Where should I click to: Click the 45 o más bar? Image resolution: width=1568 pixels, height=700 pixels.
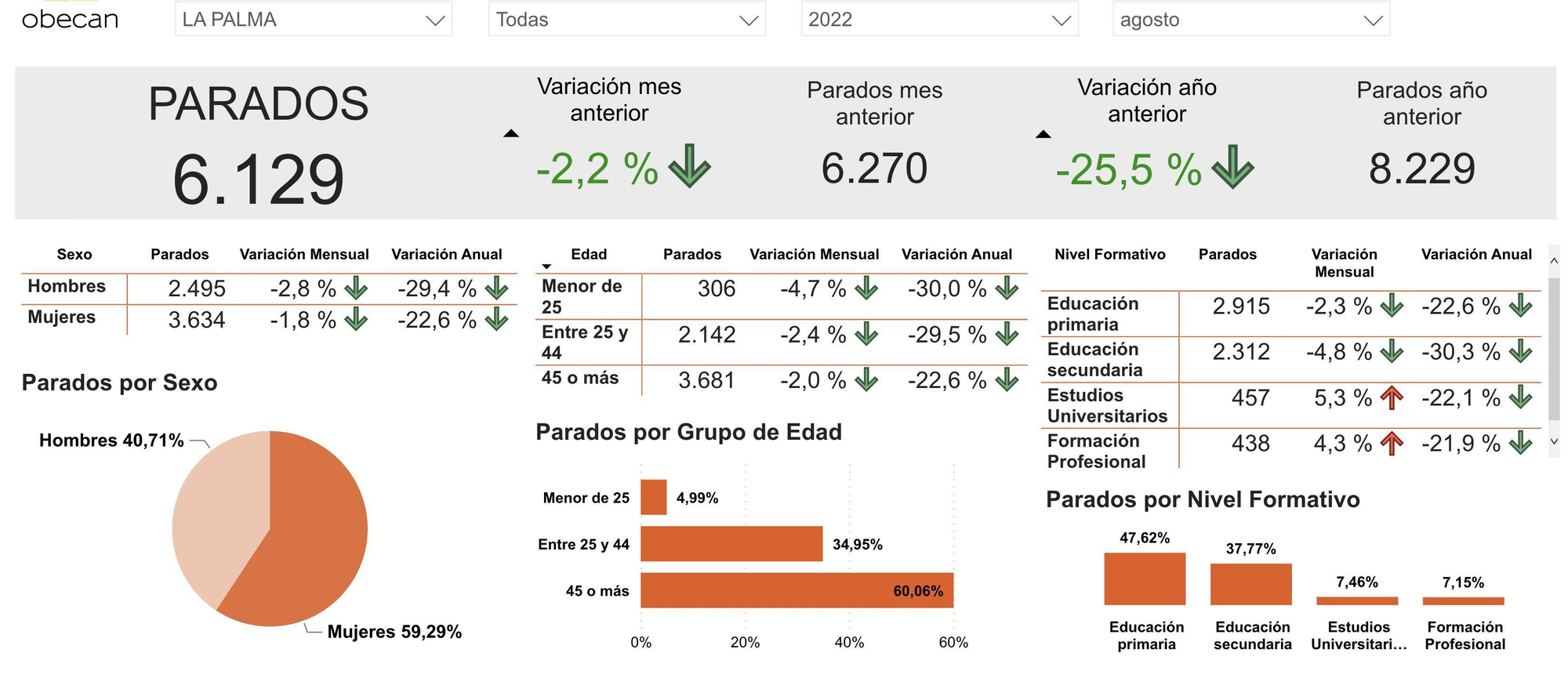point(797,590)
